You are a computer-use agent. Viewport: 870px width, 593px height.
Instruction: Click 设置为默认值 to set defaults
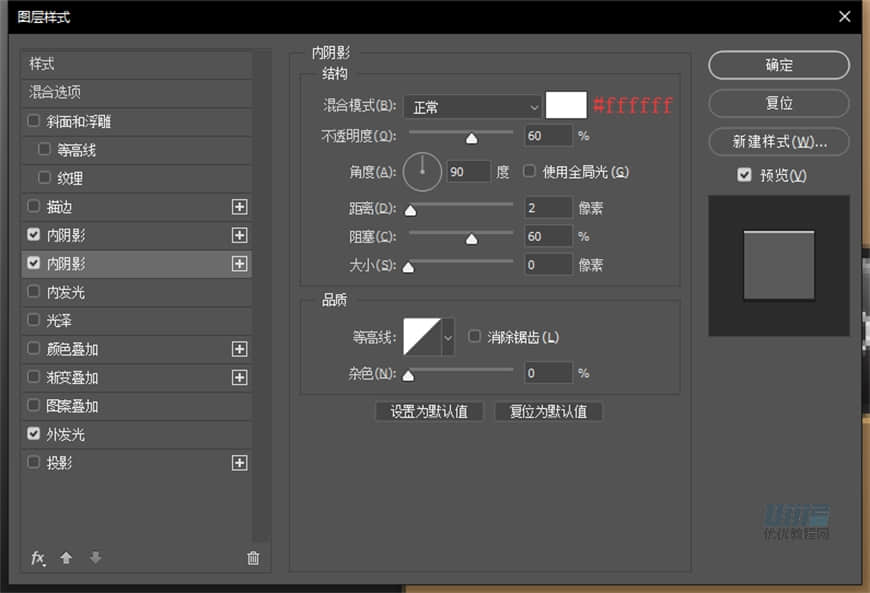point(428,411)
